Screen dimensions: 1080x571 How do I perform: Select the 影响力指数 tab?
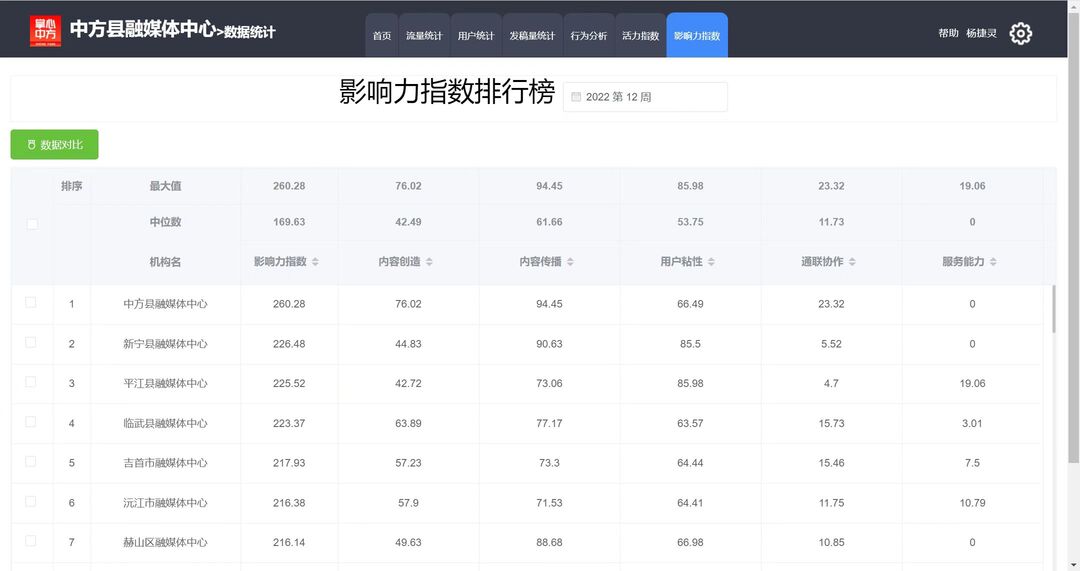pyautogui.click(x=697, y=35)
